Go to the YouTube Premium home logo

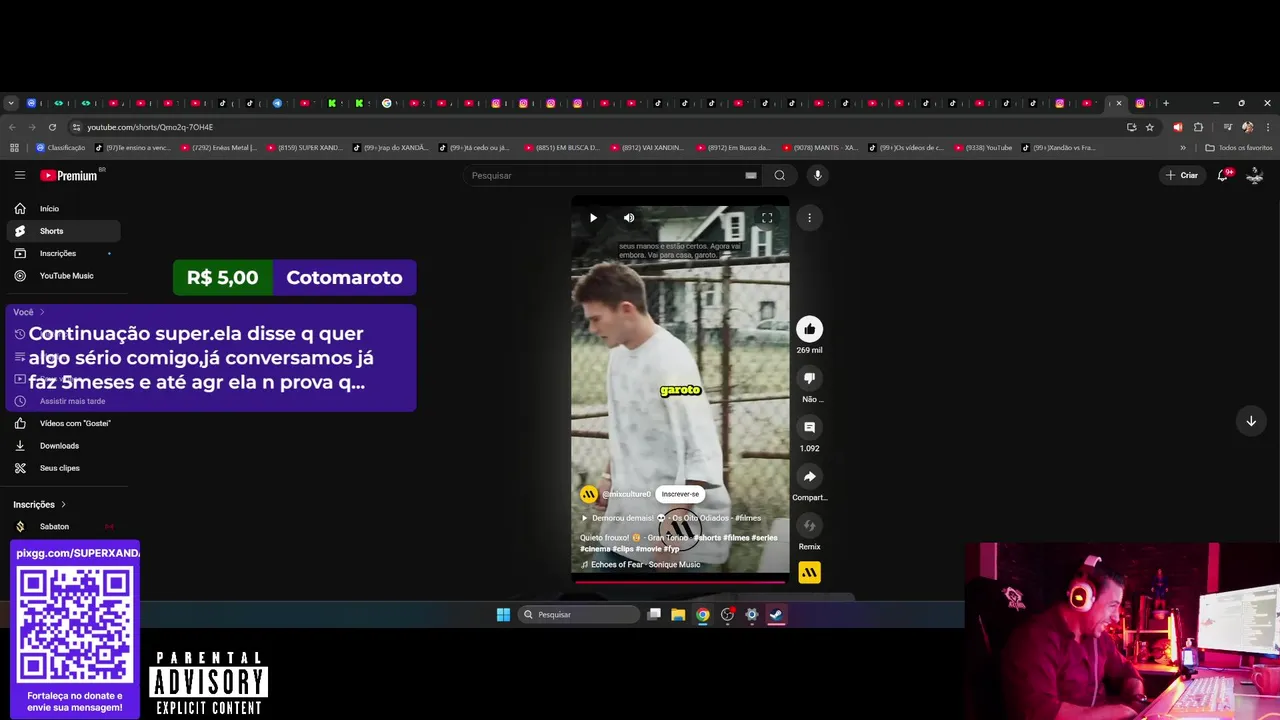click(69, 175)
